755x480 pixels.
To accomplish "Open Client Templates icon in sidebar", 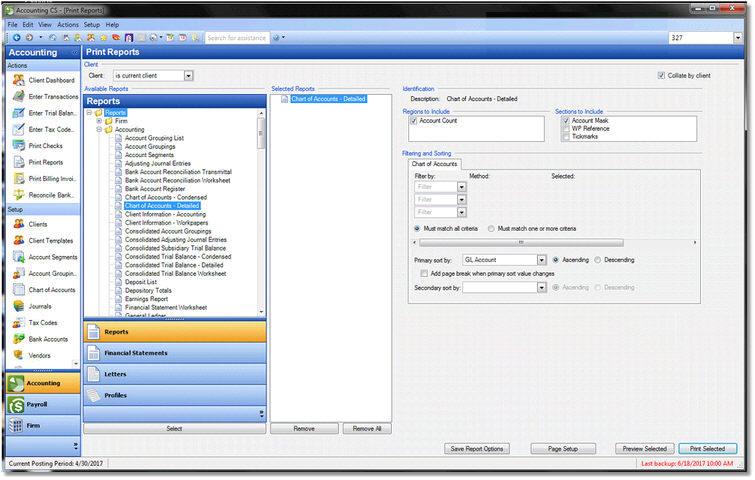I will (19, 240).
